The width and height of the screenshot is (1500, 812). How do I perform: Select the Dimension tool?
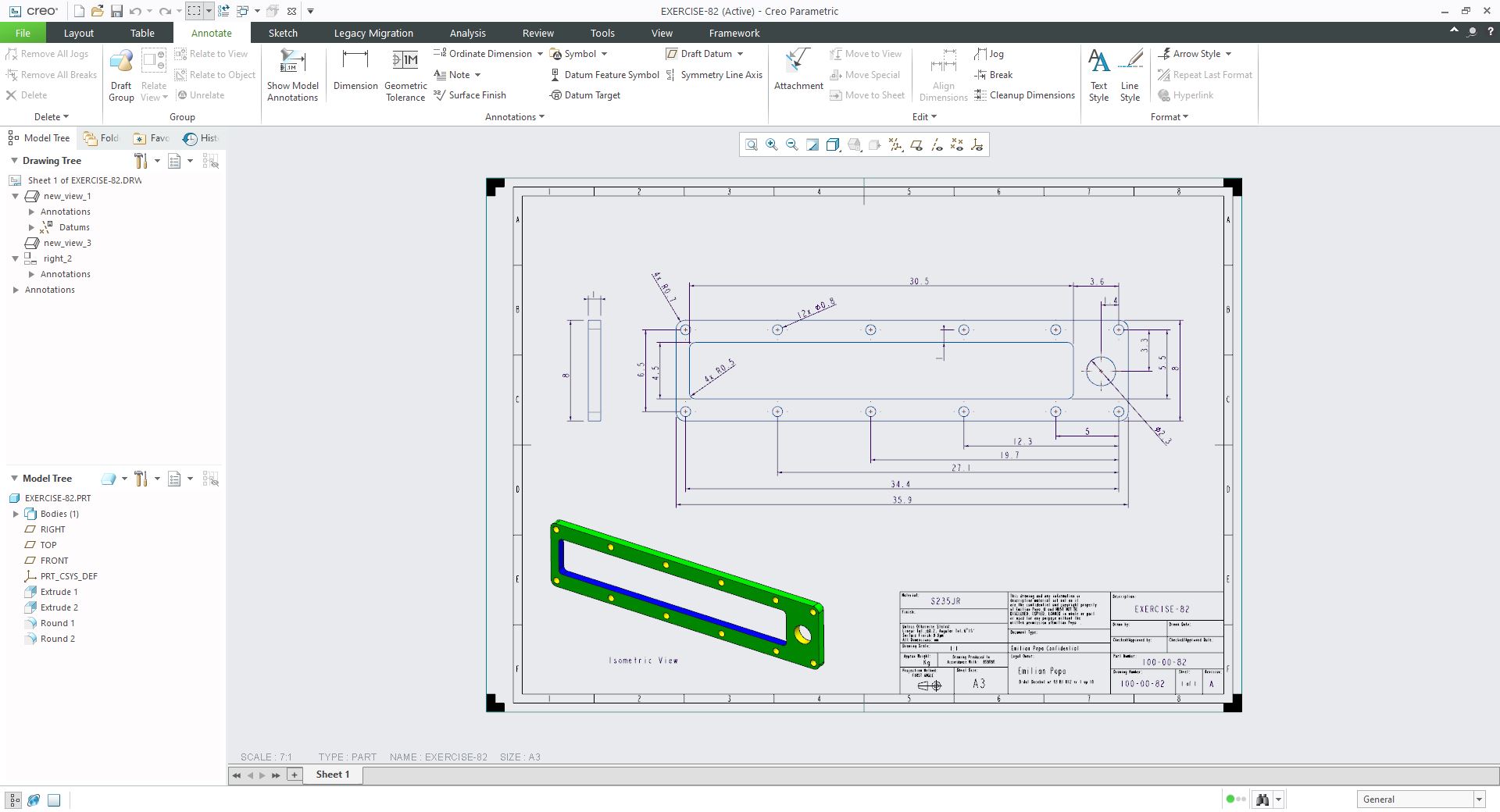pos(355,70)
